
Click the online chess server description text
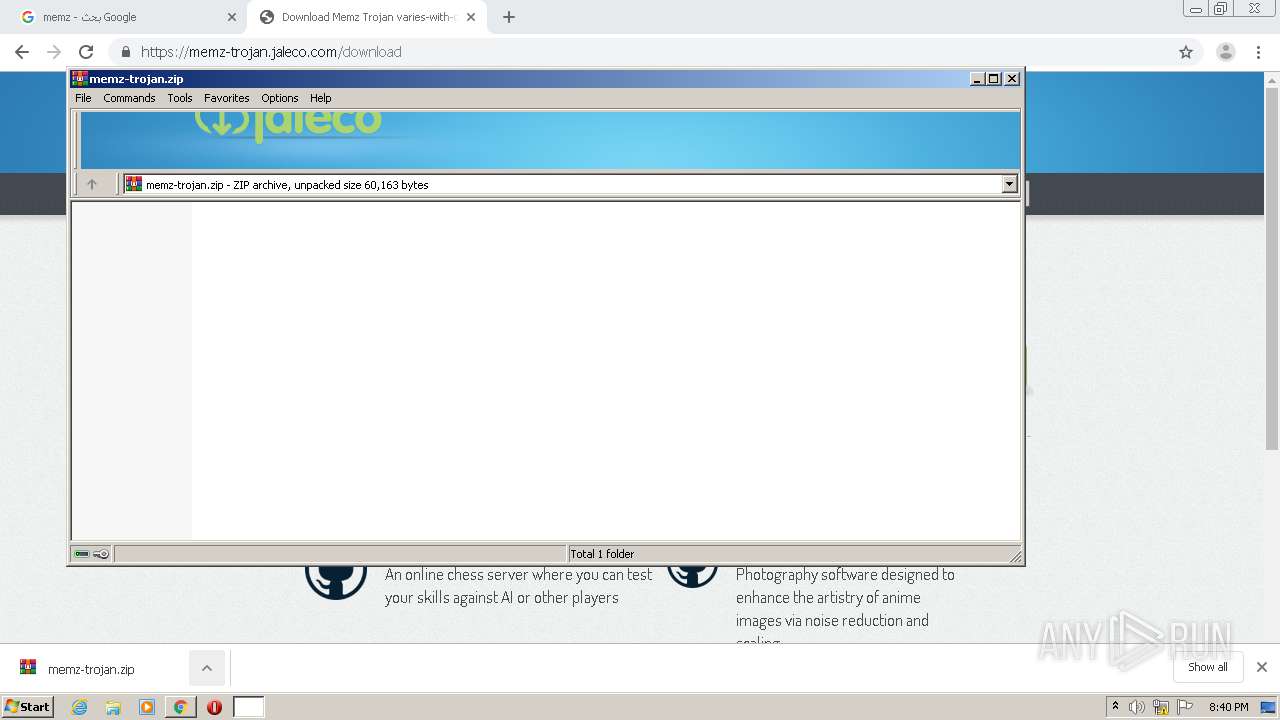518,586
